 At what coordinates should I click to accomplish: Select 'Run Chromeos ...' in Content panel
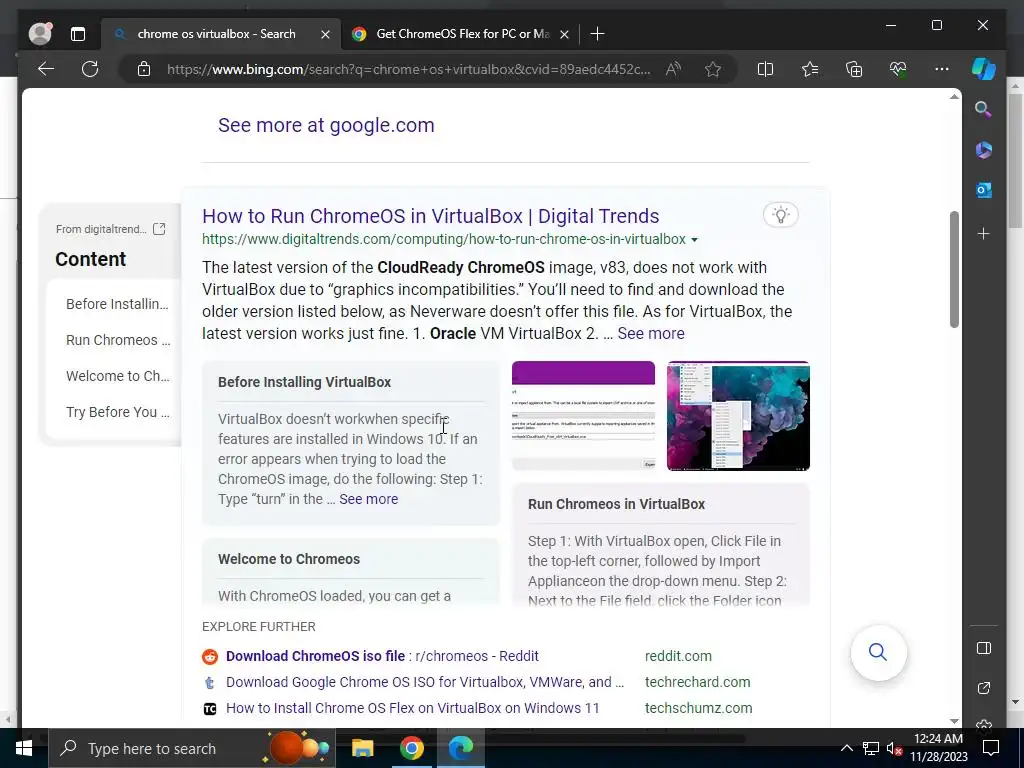pos(118,340)
